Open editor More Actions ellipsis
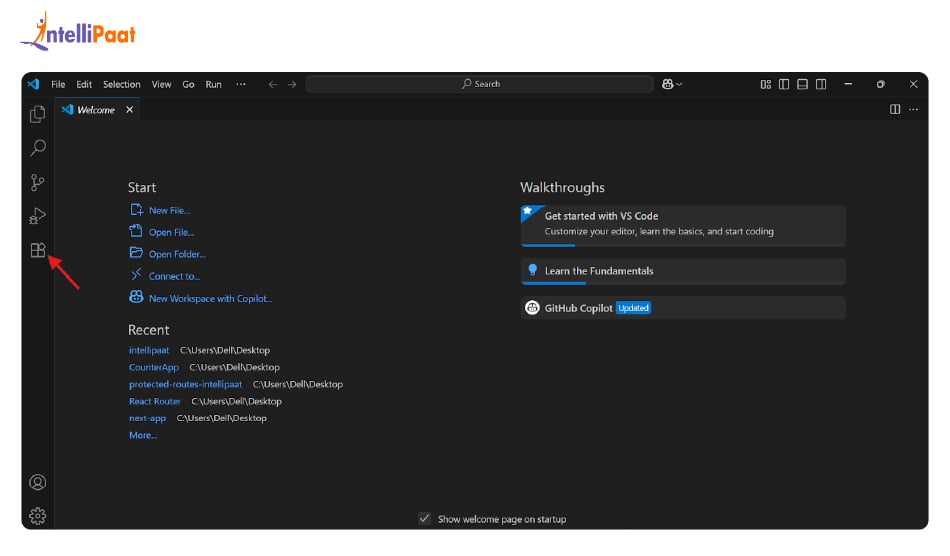Image resolution: width=950 pixels, height=556 pixels. pyautogui.click(x=914, y=110)
